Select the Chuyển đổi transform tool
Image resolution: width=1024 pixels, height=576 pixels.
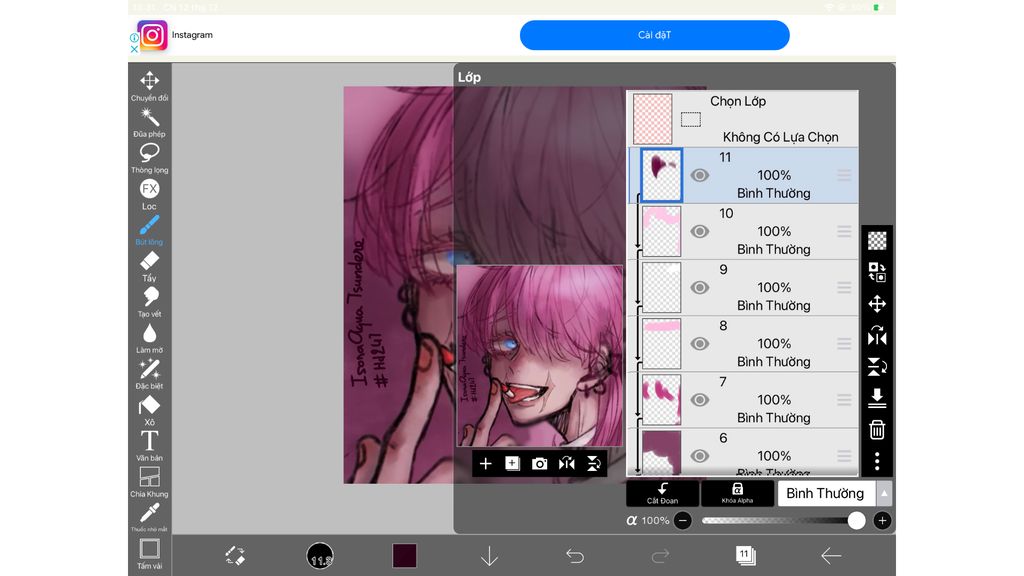pyautogui.click(x=150, y=86)
